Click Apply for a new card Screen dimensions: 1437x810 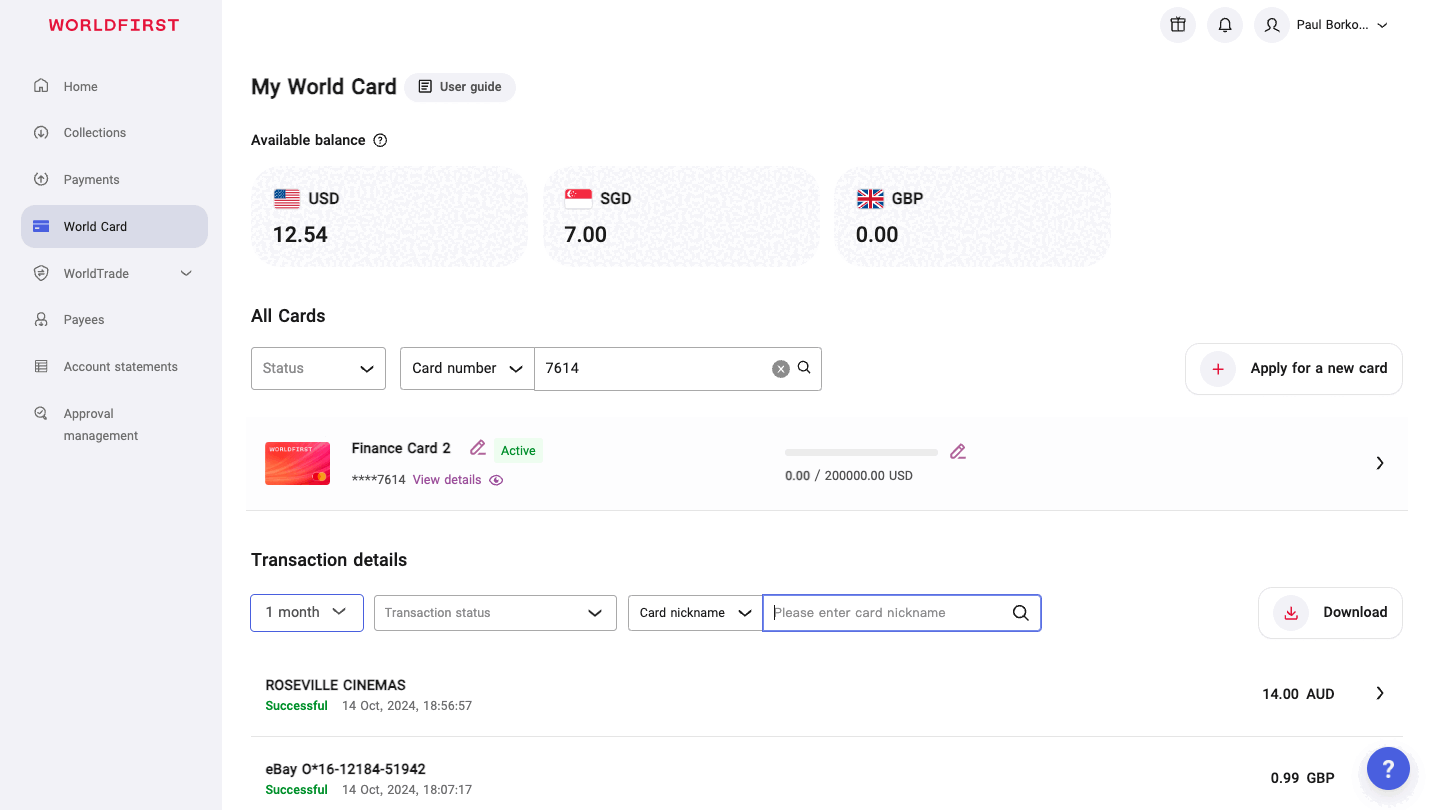click(x=1294, y=369)
